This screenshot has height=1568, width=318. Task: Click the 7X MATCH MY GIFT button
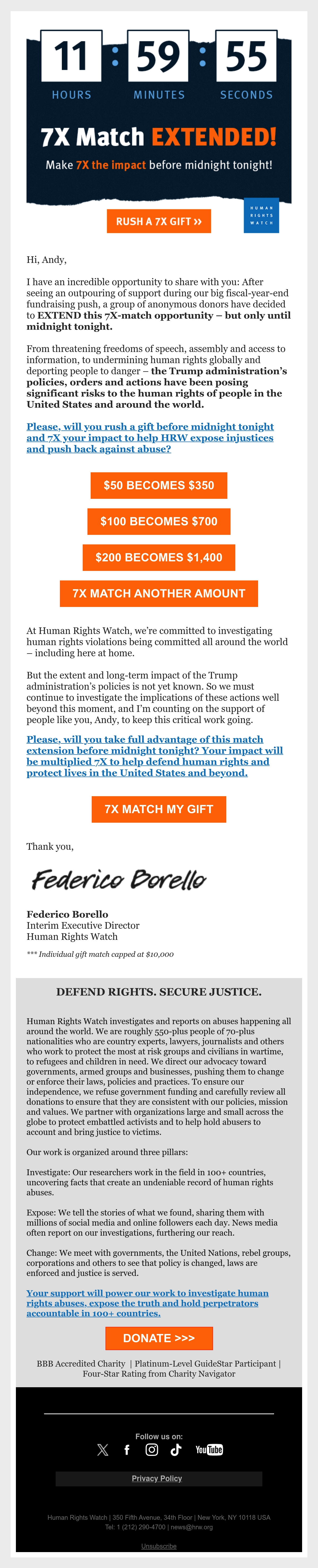(x=159, y=809)
